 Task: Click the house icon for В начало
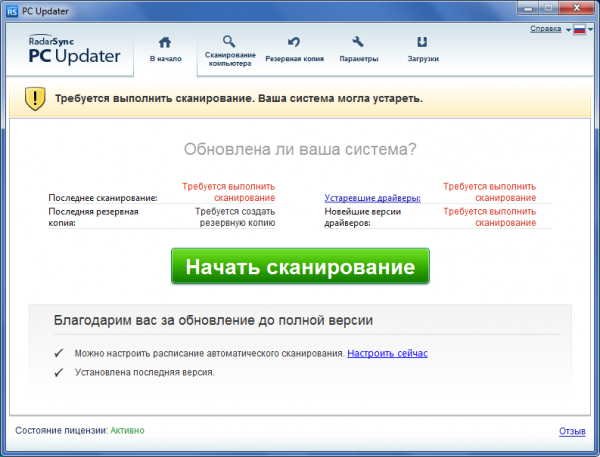[x=165, y=42]
